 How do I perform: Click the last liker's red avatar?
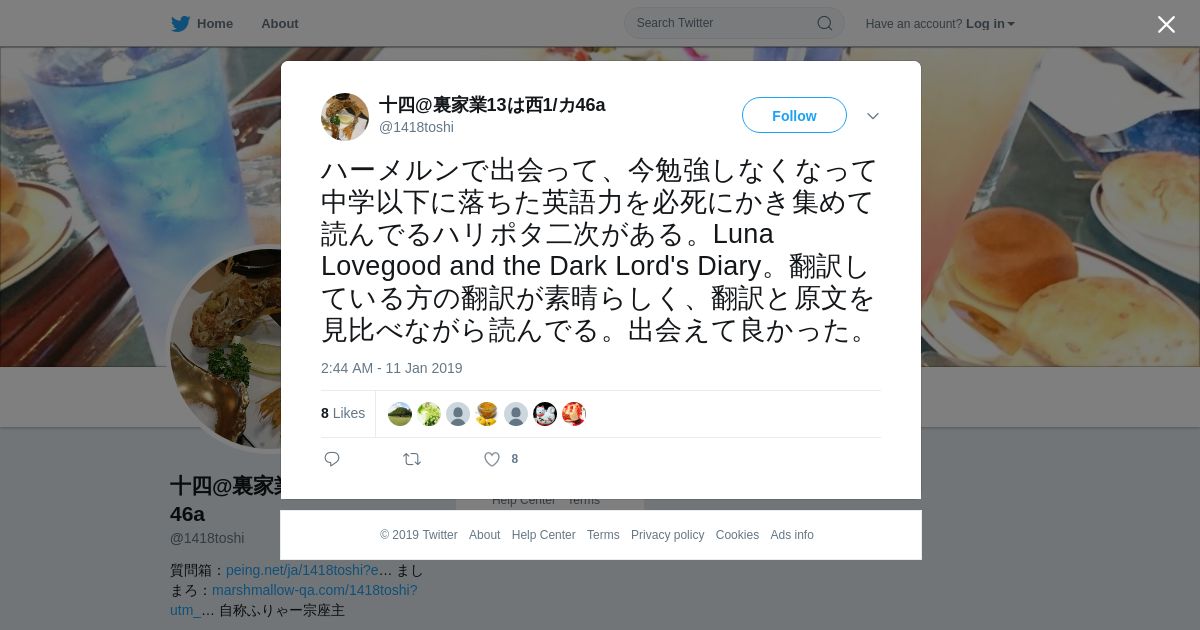(x=574, y=414)
